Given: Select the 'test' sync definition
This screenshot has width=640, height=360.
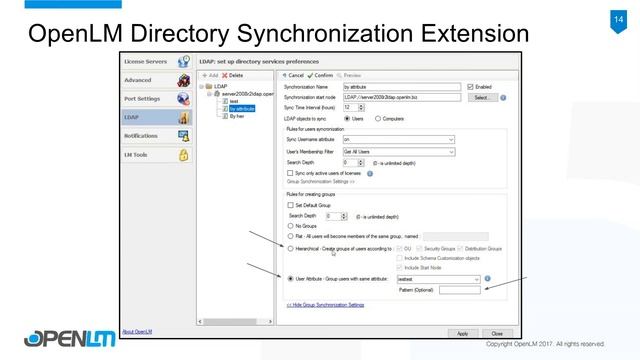Looking at the screenshot, I should [231, 101].
